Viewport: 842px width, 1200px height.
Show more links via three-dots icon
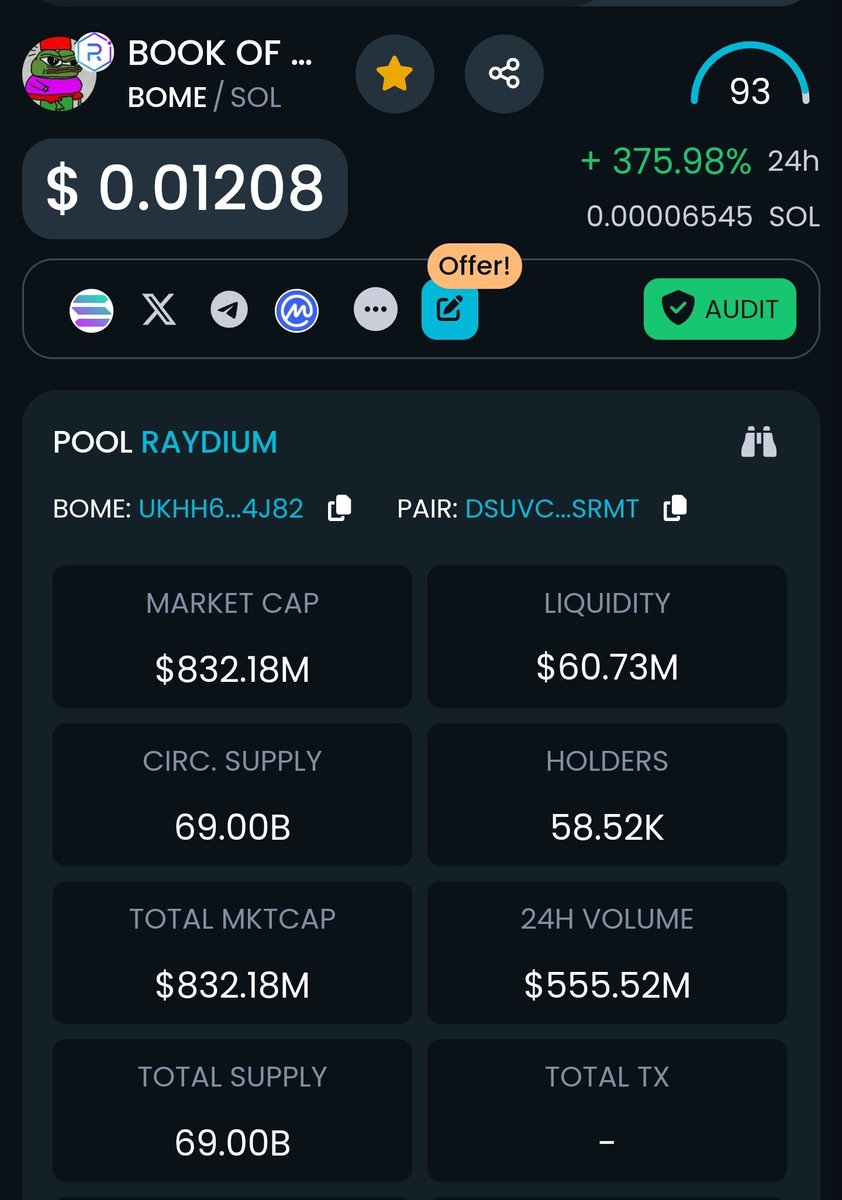point(375,310)
